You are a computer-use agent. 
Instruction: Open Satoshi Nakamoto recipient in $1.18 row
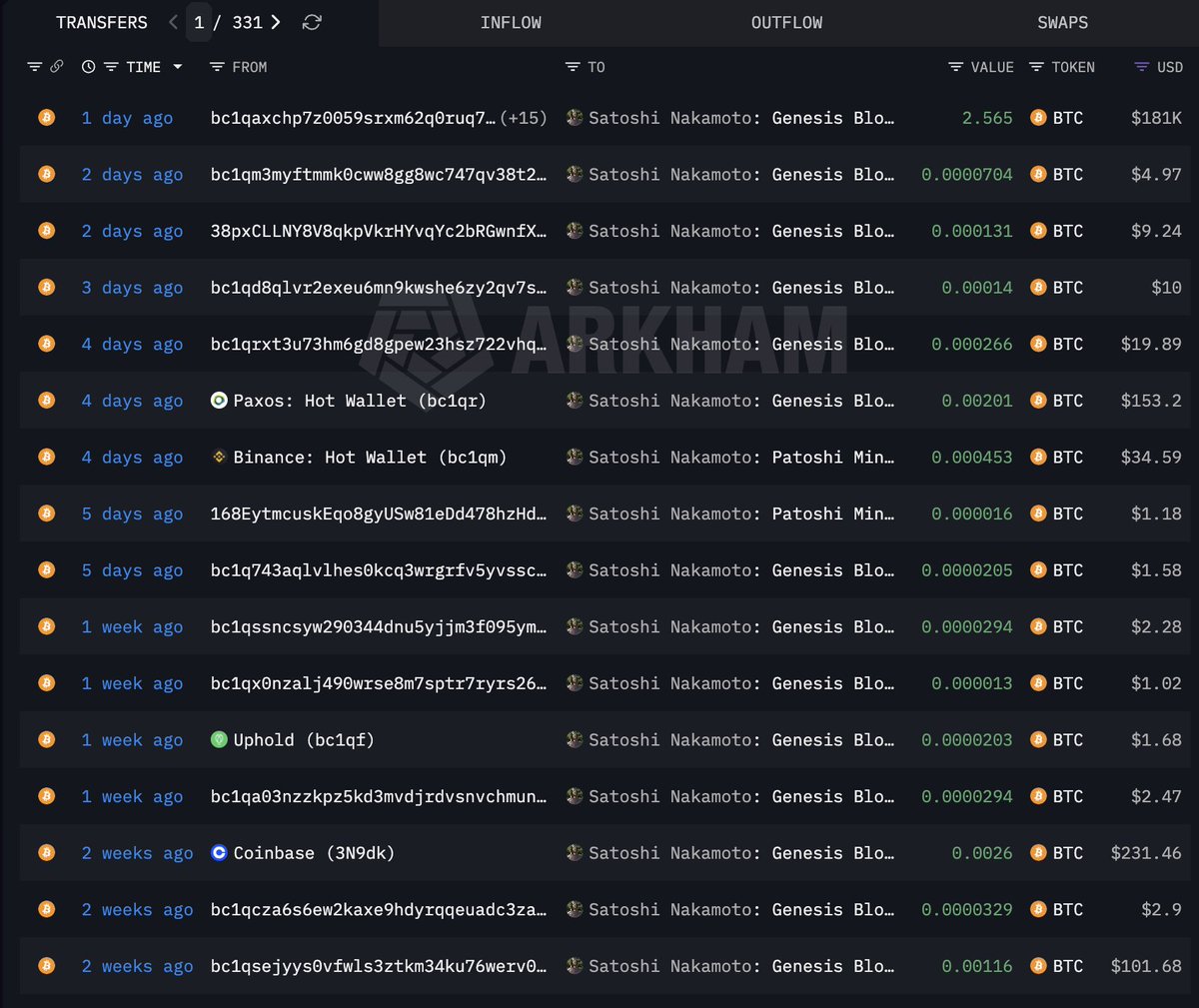741,514
